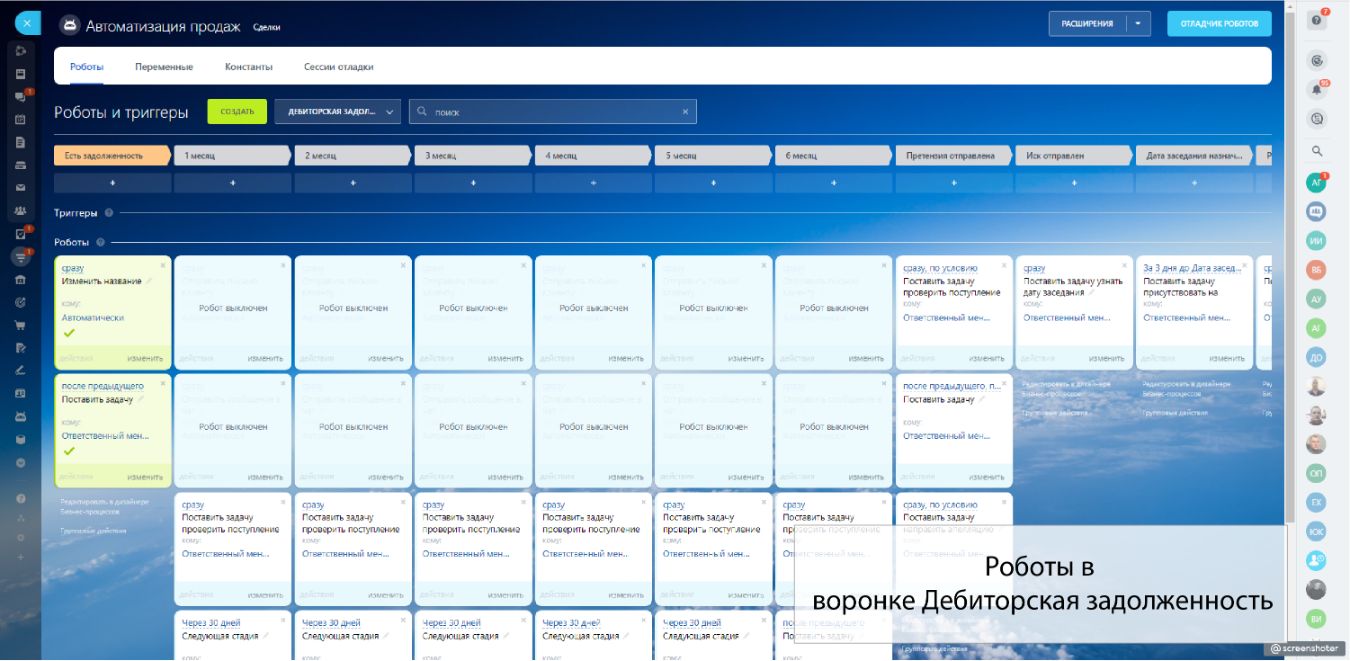The height and width of the screenshot is (661, 1350).
Task: Open the Сессии отладки tab
Action: click(x=338, y=67)
